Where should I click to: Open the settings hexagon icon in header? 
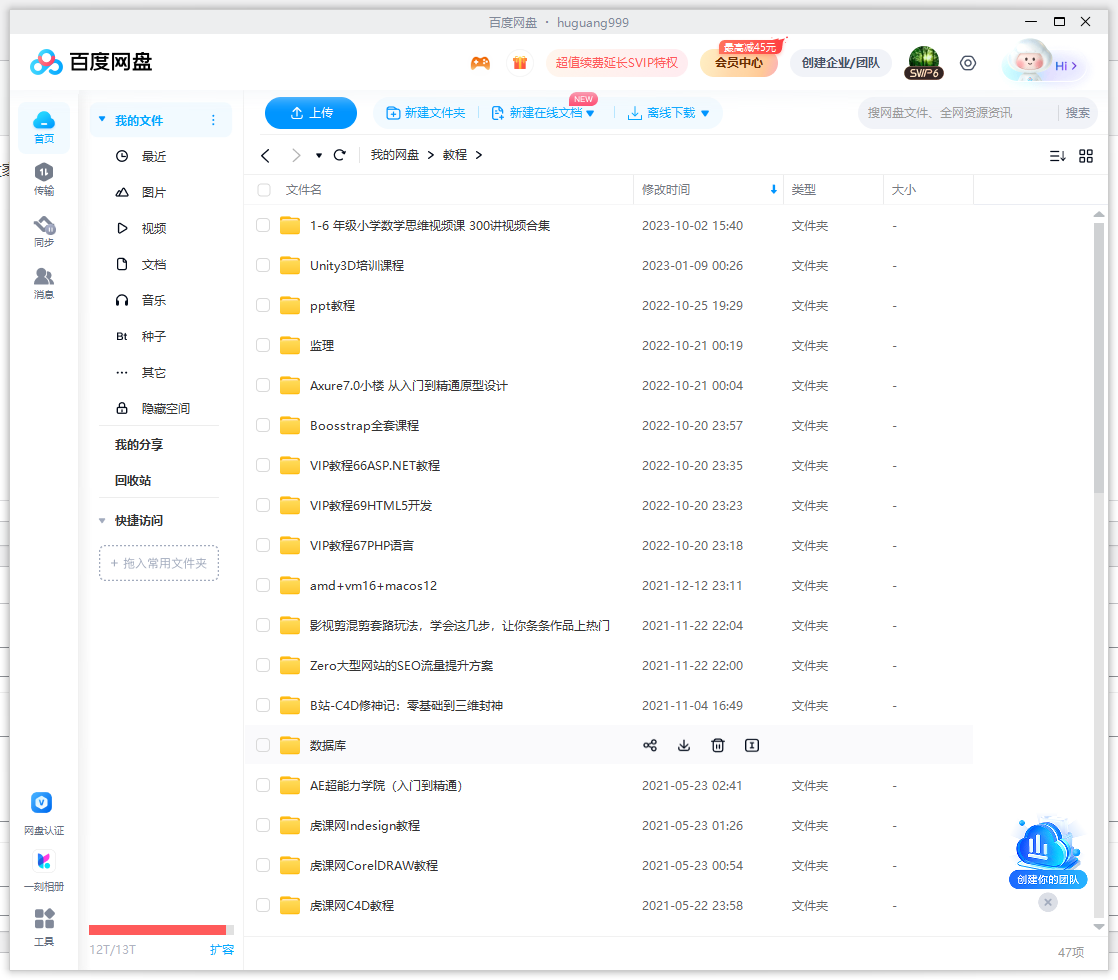(x=968, y=63)
